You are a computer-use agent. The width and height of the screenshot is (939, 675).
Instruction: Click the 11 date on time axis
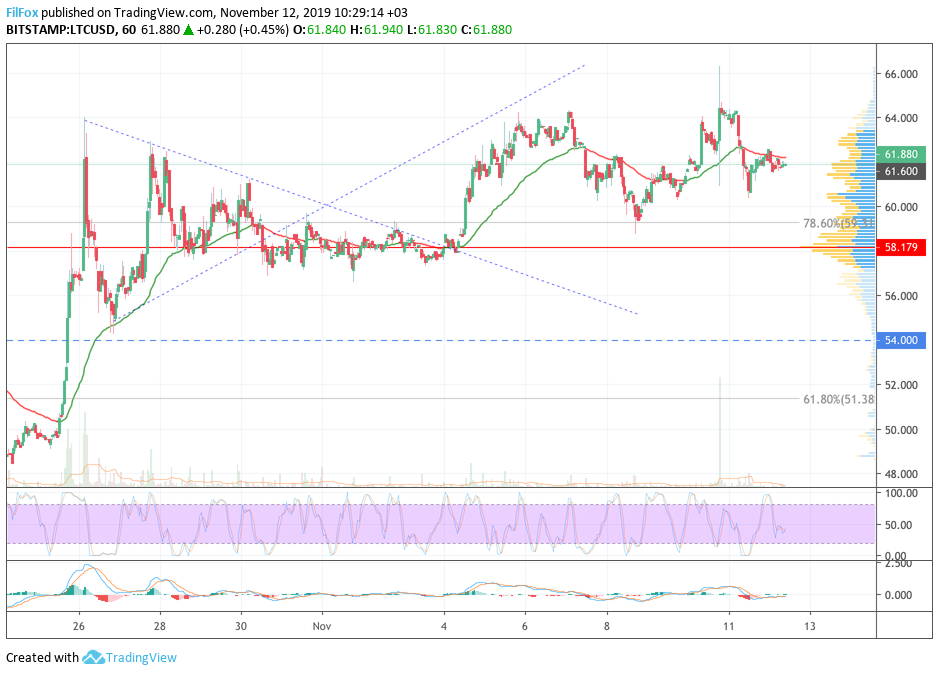point(728,626)
